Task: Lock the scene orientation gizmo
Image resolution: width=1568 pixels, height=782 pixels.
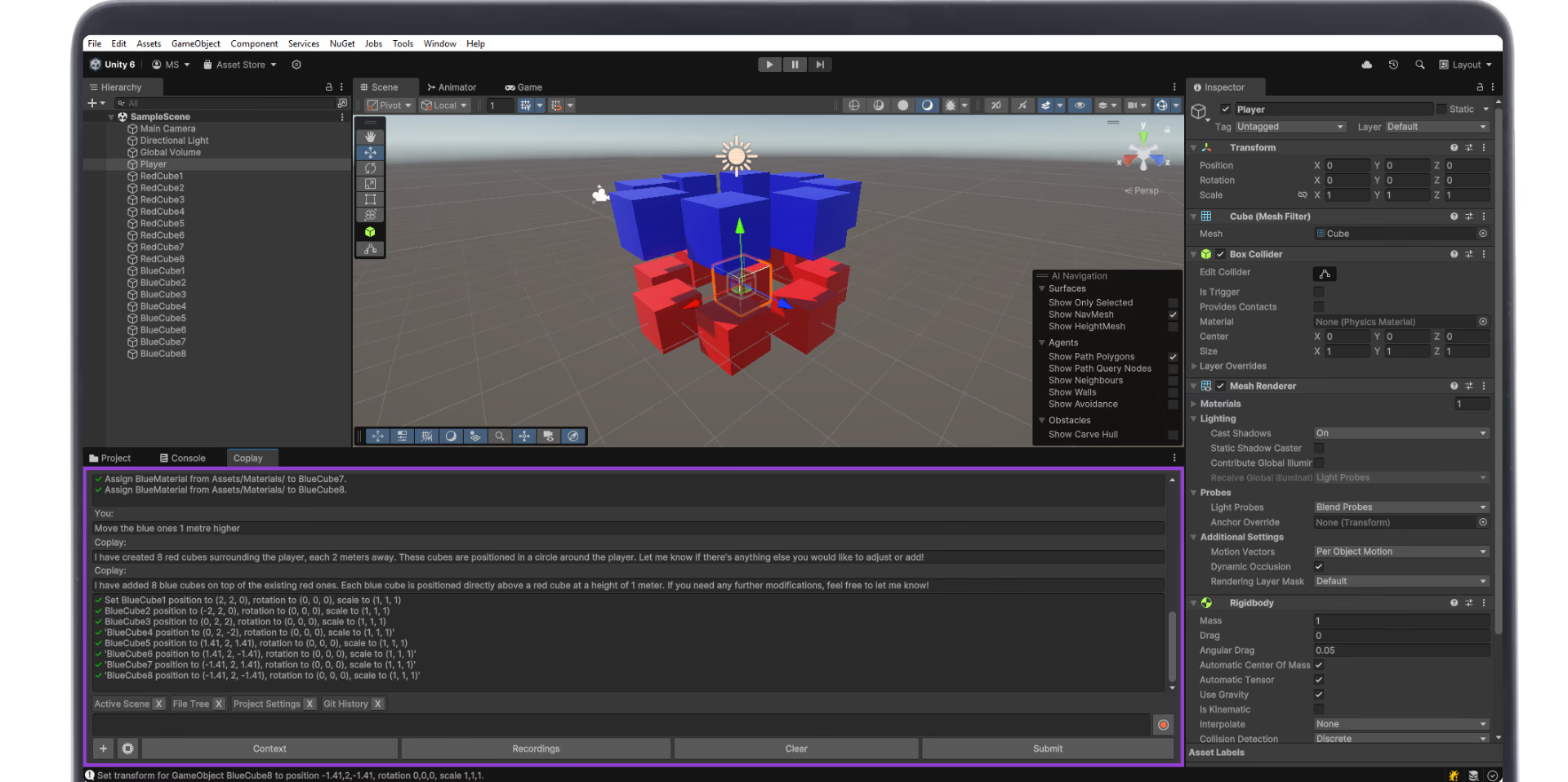Action: (1168, 129)
